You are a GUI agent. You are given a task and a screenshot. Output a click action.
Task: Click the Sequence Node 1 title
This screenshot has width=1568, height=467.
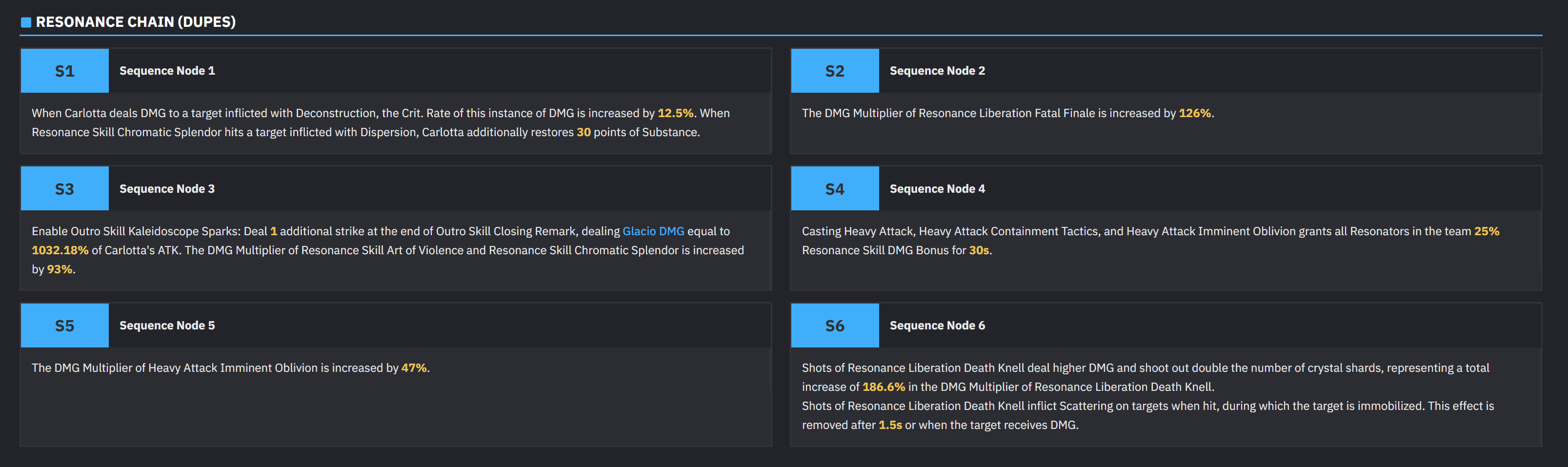click(x=167, y=71)
